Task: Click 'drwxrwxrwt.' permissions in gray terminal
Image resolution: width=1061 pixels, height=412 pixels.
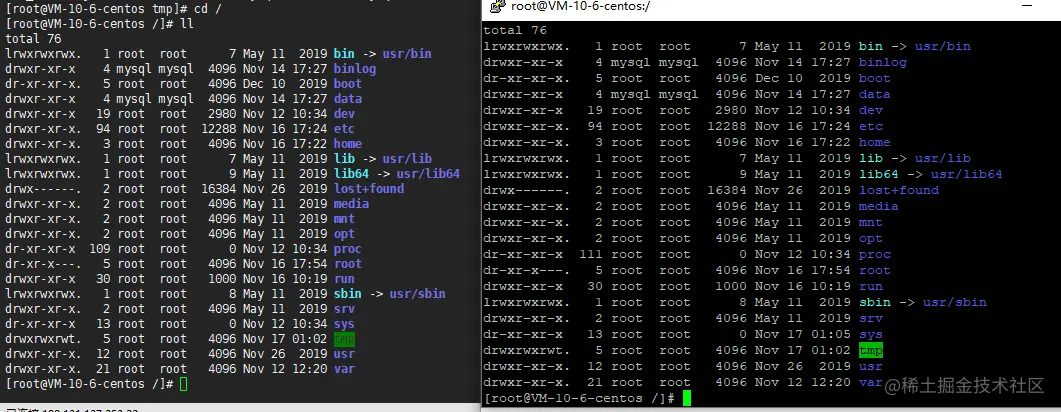Action: click(x=43, y=339)
